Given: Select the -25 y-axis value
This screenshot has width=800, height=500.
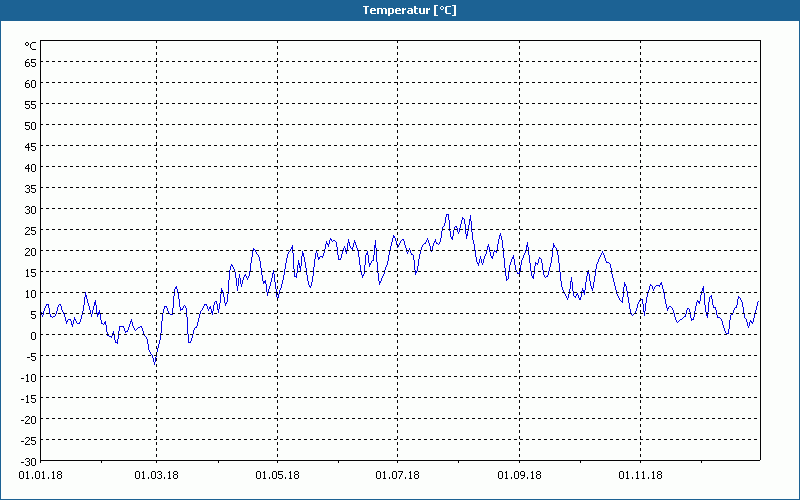Looking at the screenshot, I should (29, 440).
